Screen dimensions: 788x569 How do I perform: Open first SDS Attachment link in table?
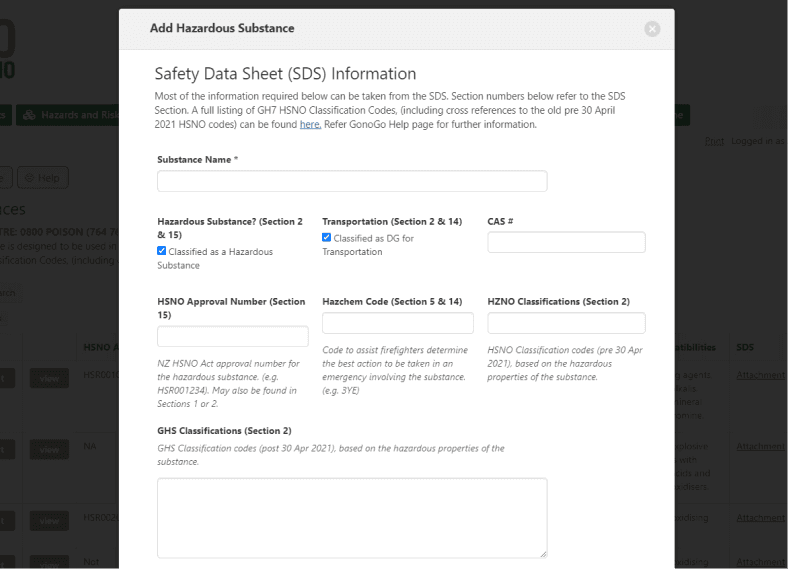click(x=760, y=375)
